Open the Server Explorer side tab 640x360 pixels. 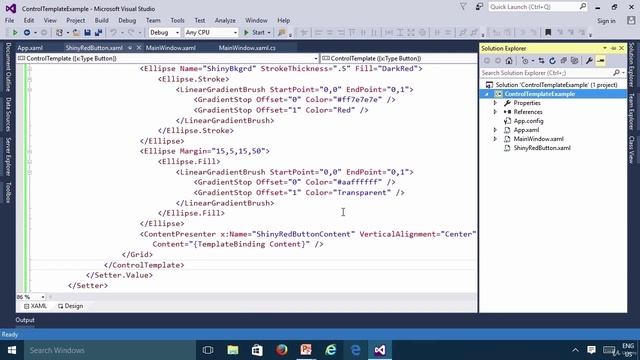pyautogui.click(x=8, y=157)
